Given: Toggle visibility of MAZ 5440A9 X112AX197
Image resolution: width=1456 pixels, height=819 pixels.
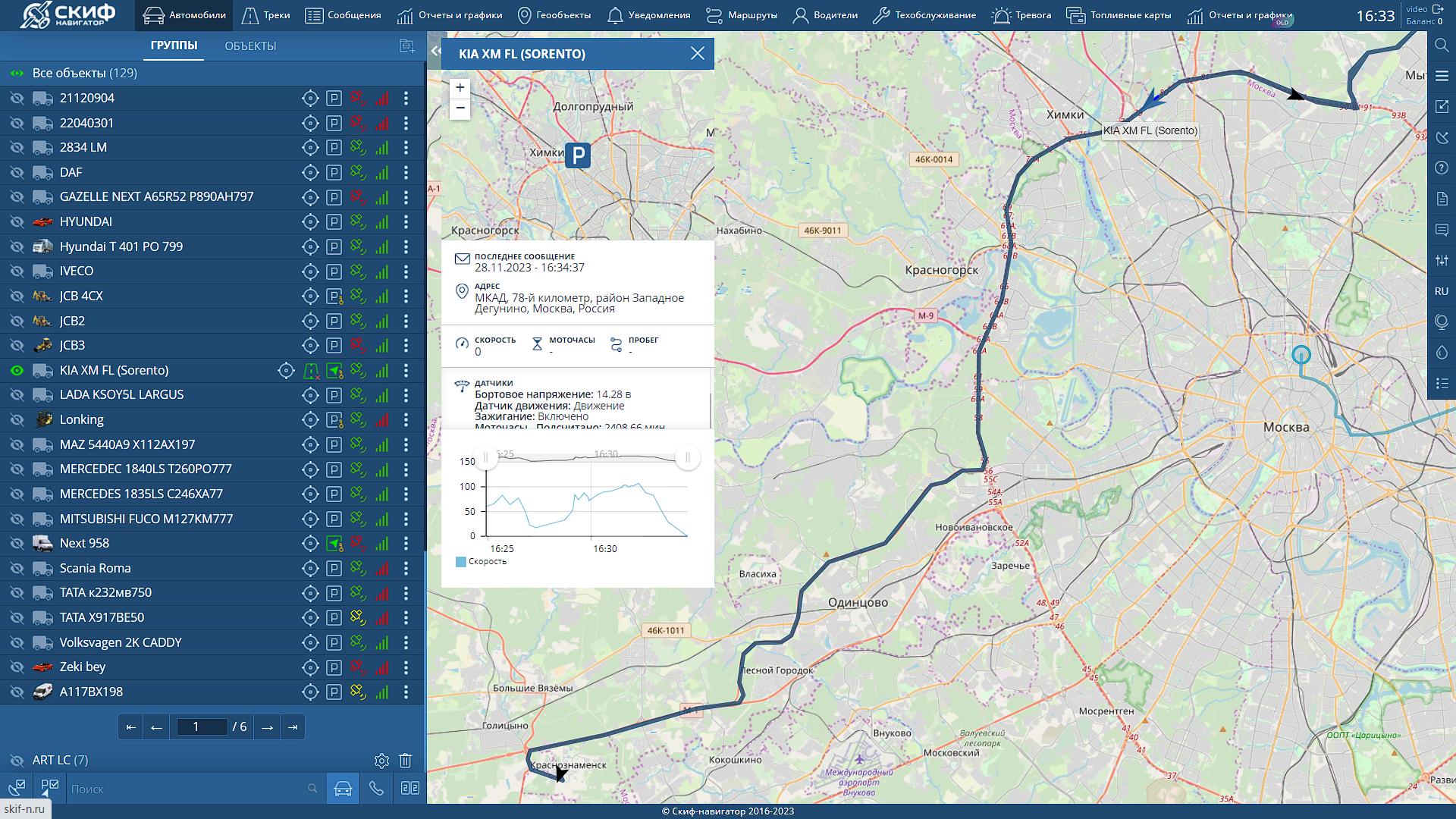Looking at the screenshot, I should coord(17,444).
